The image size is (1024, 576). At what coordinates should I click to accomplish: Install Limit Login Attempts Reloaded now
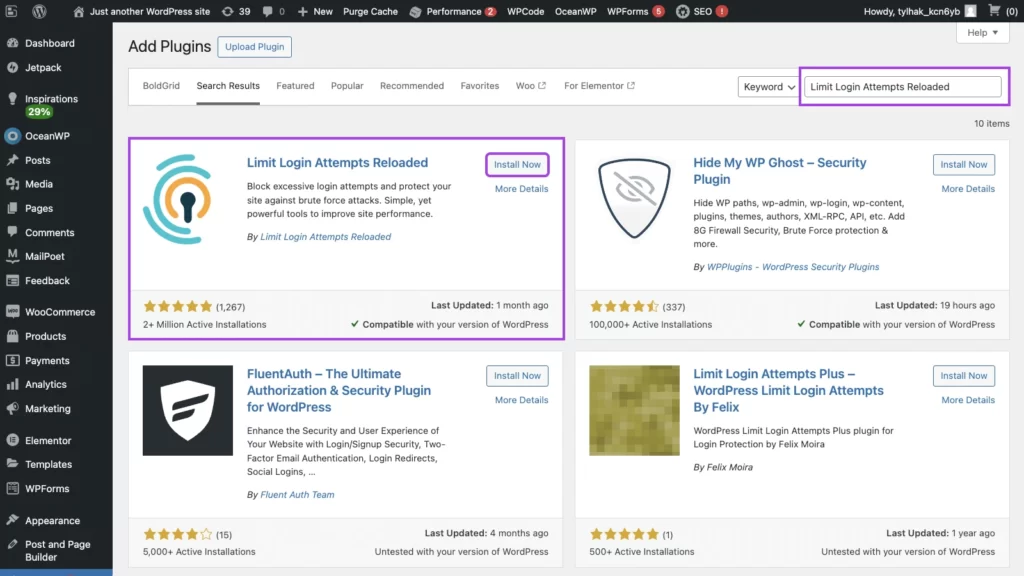click(517, 165)
